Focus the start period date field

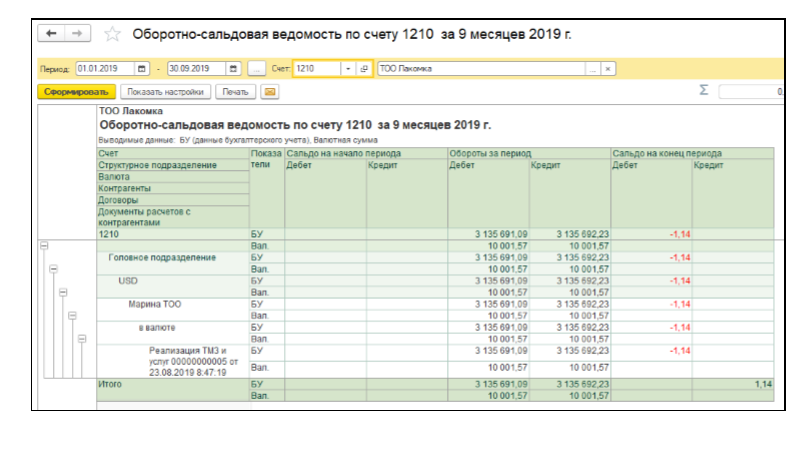pyautogui.click(x=105, y=69)
